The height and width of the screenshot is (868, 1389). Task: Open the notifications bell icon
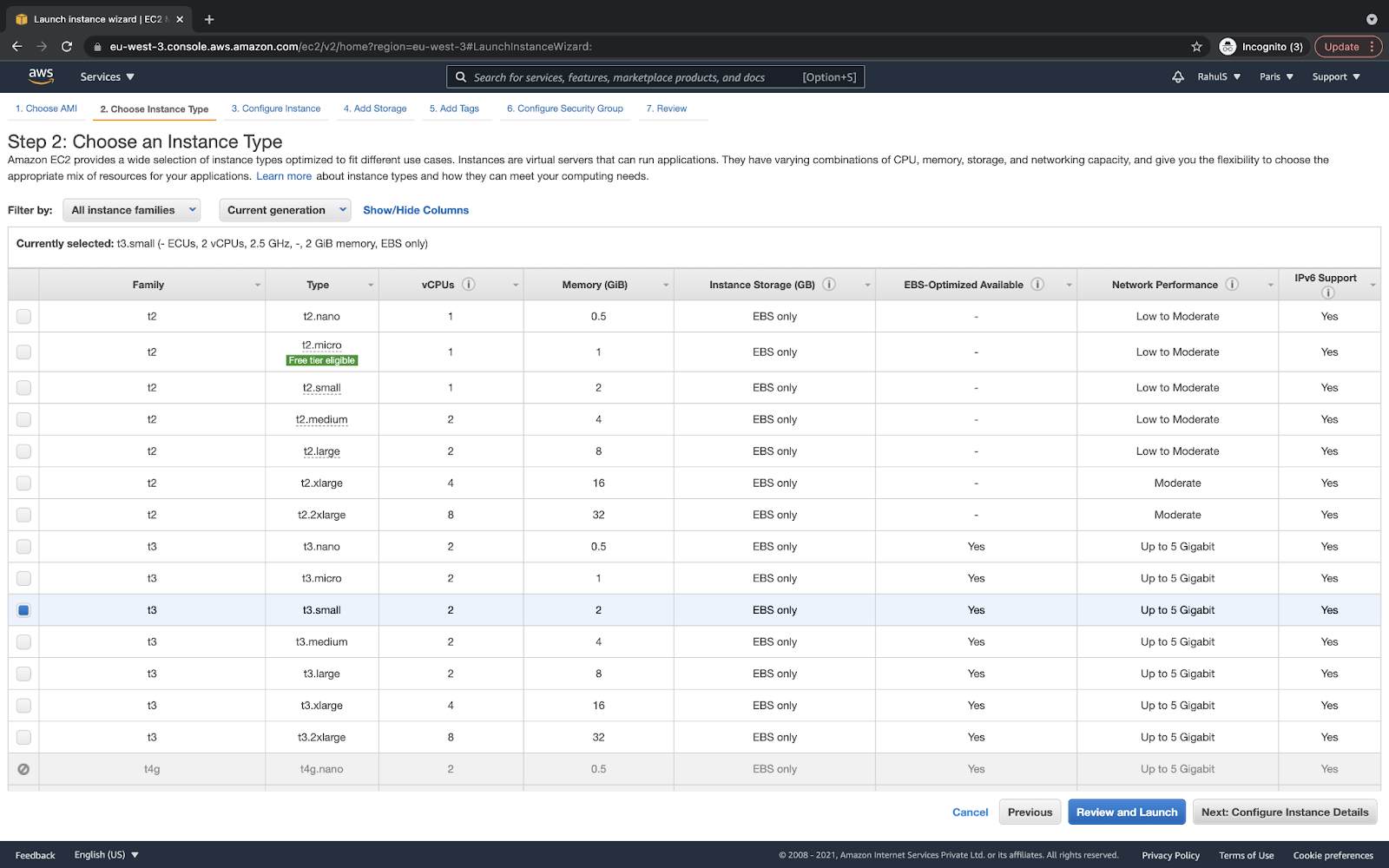[1178, 77]
